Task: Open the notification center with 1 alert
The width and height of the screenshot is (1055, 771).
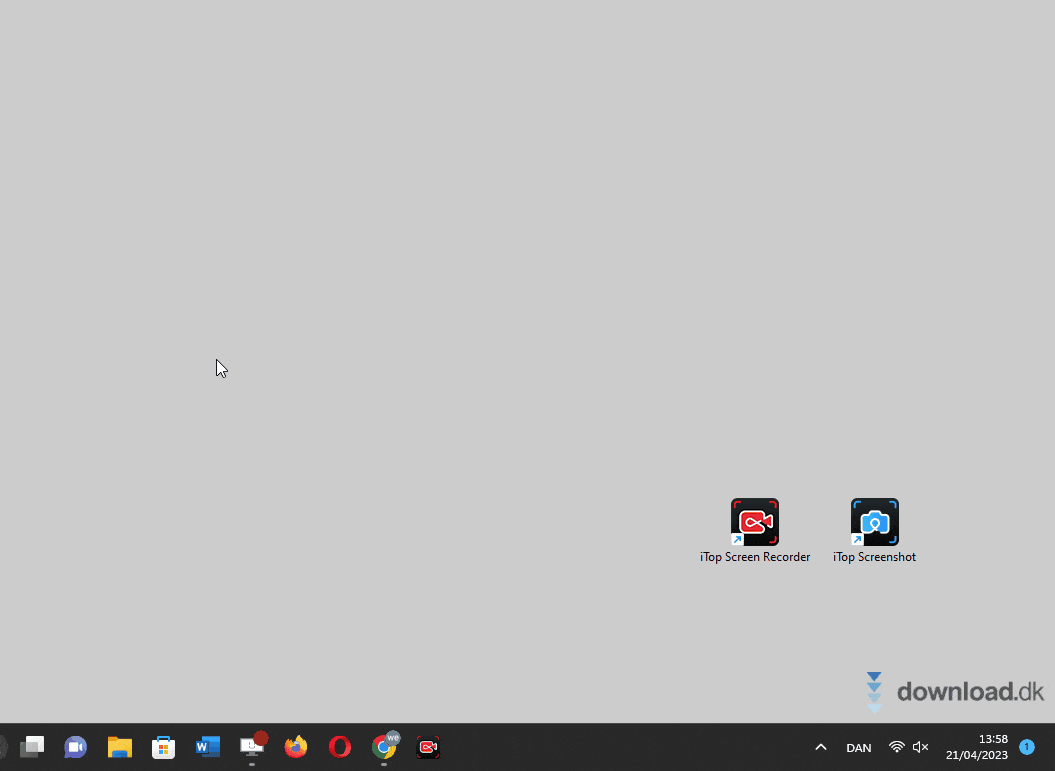Action: click(x=1027, y=747)
